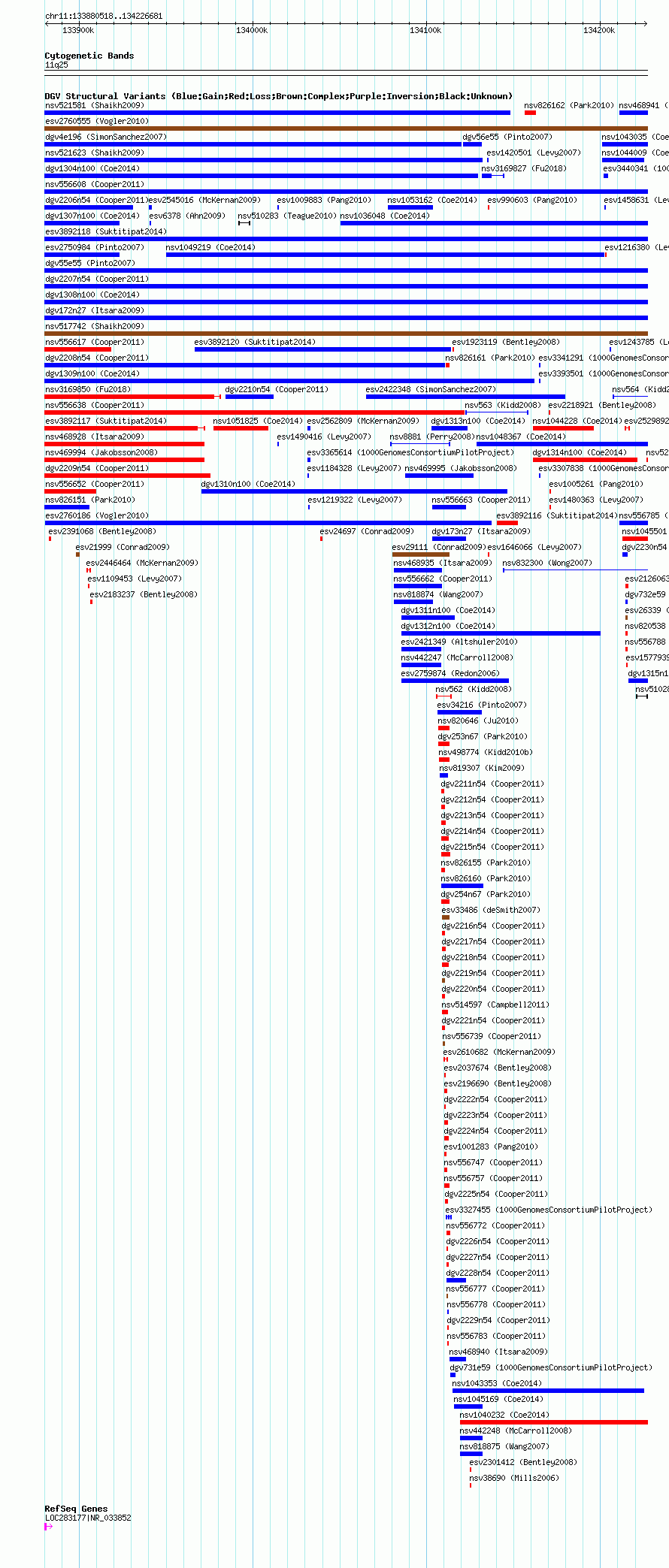Open the esv2391068 (Bentley2008) variant label
This screenshot has width=669, height=1568.
tap(102, 532)
